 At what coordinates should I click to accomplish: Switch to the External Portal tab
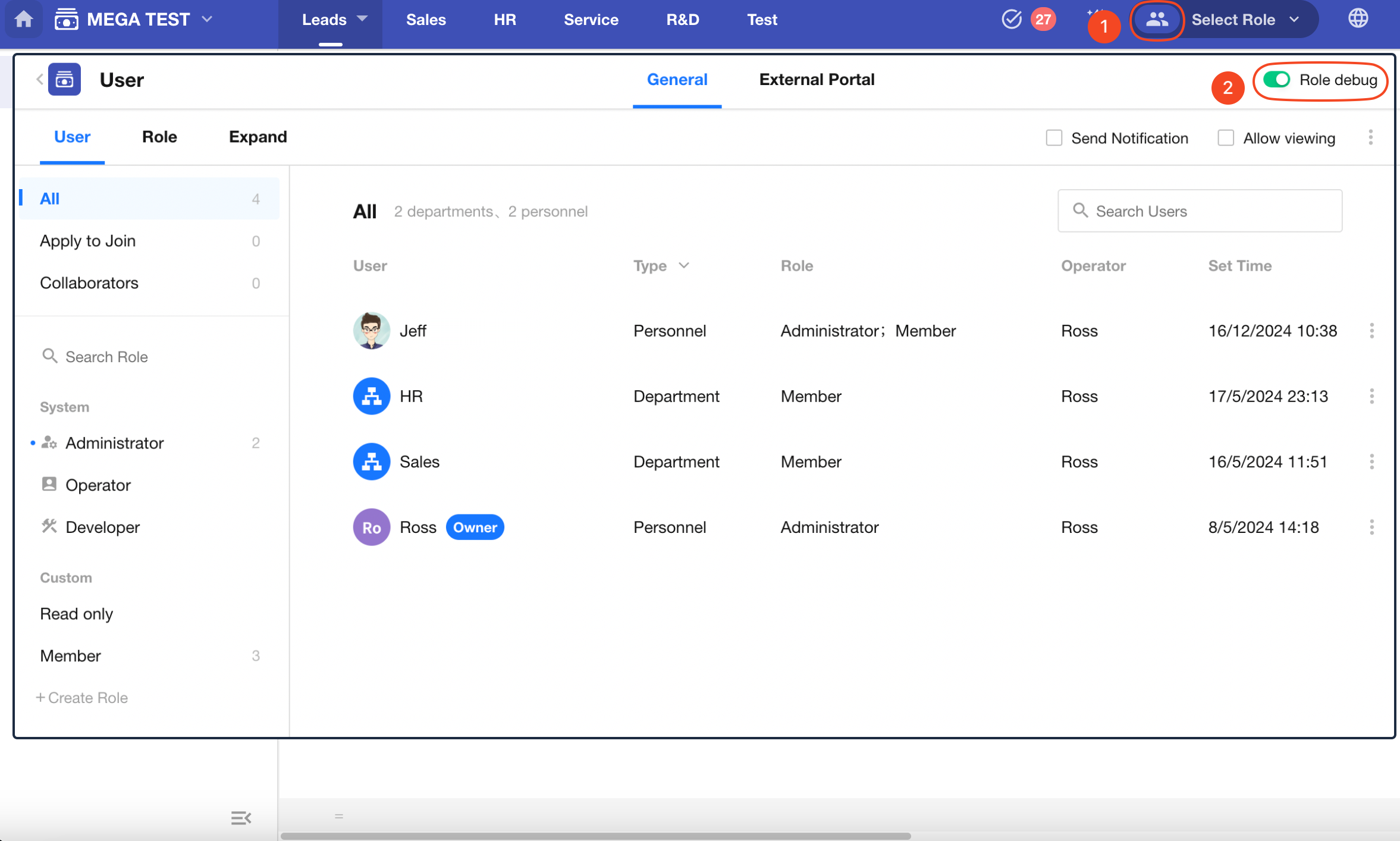[816, 80]
